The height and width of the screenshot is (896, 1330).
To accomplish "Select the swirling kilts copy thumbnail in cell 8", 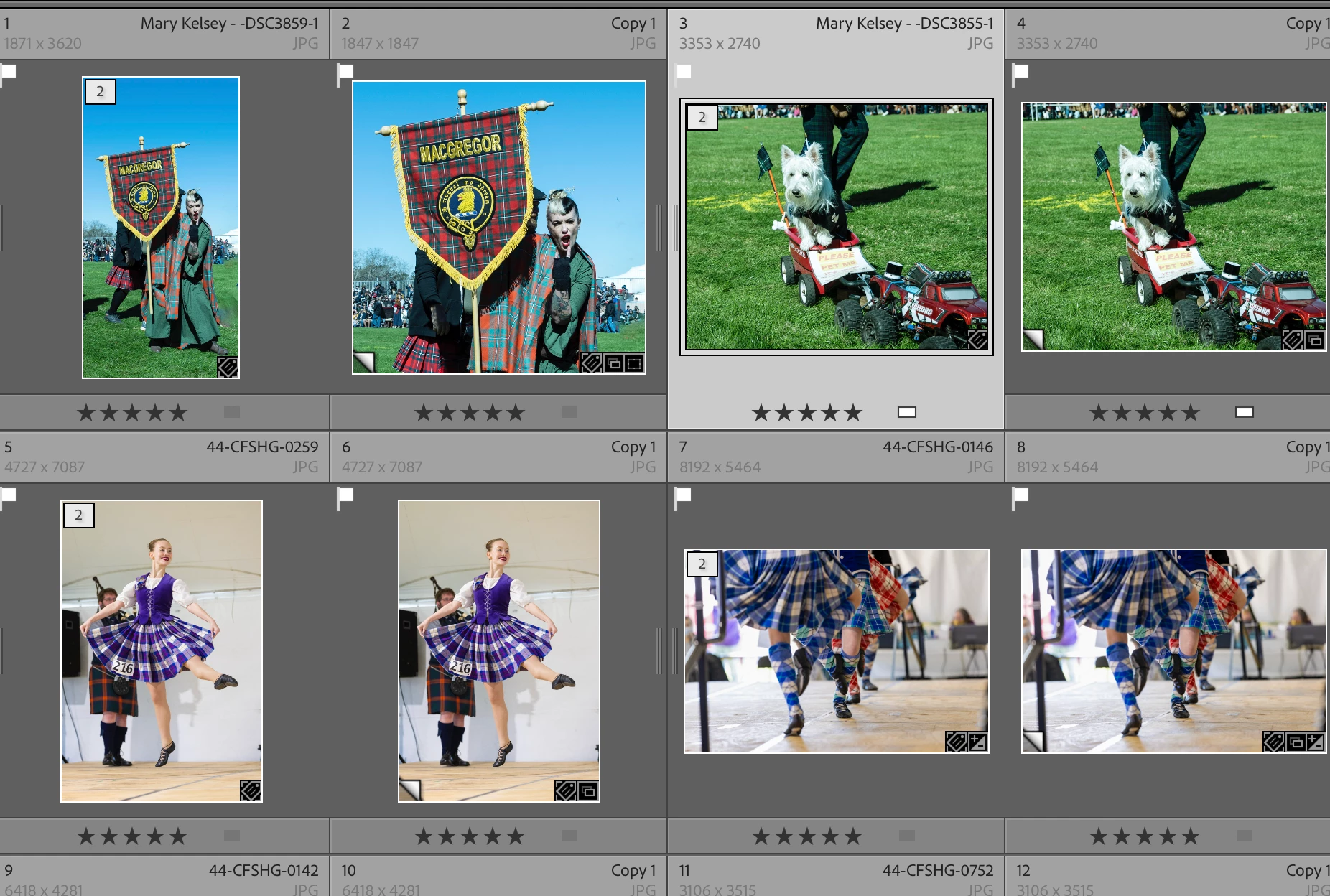I will [1174, 651].
